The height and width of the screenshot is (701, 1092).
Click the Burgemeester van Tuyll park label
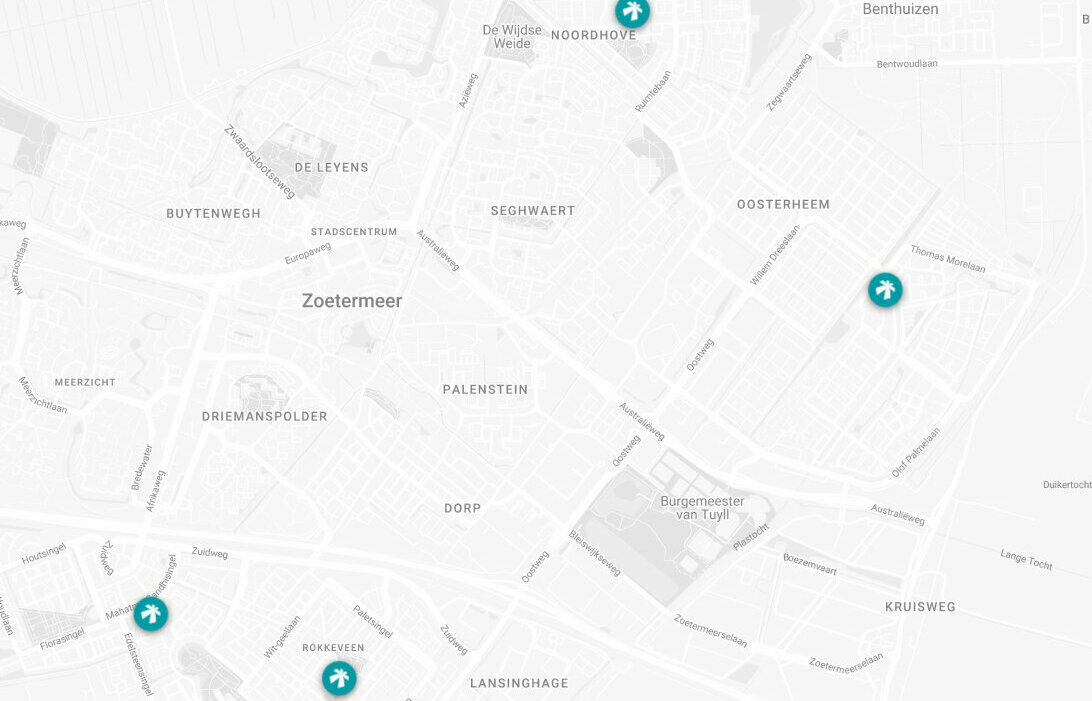point(703,508)
